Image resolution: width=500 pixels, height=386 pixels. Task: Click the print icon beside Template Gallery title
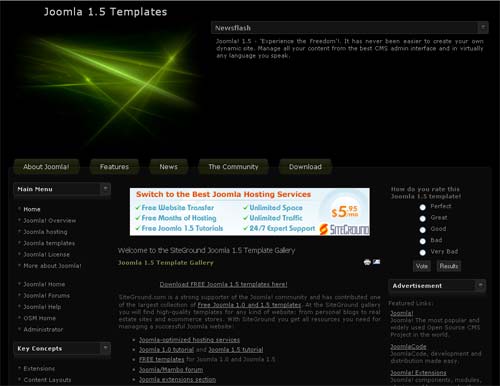coord(367,262)
